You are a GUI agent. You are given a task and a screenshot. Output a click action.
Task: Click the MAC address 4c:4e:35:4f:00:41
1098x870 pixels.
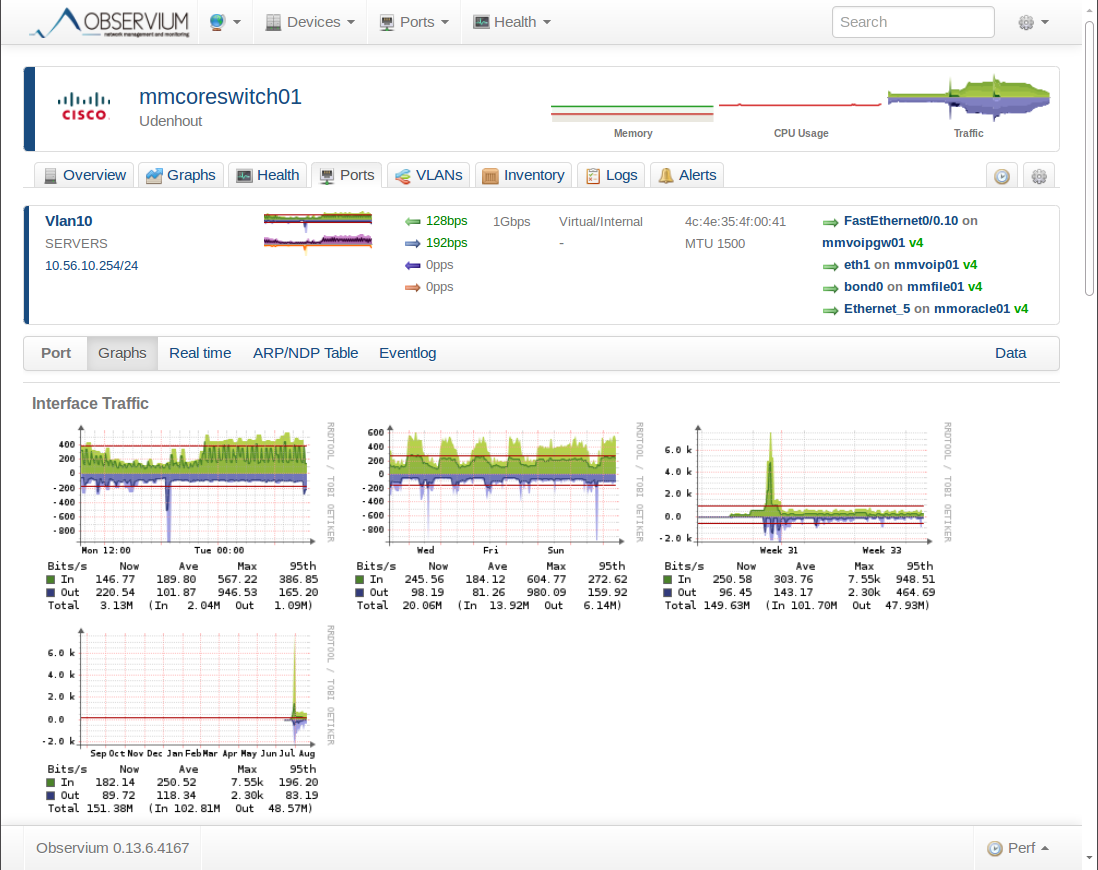point(735,221)
